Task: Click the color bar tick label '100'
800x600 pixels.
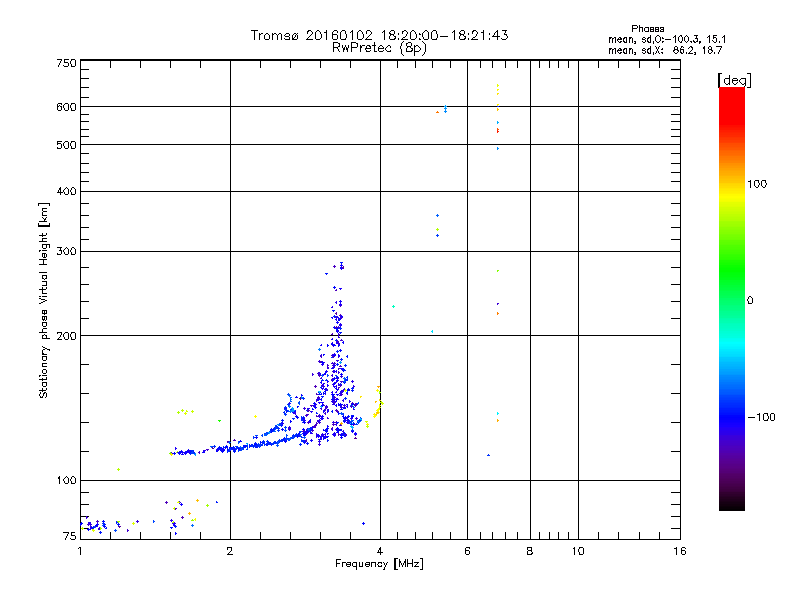Action: [x=757, y=184]
